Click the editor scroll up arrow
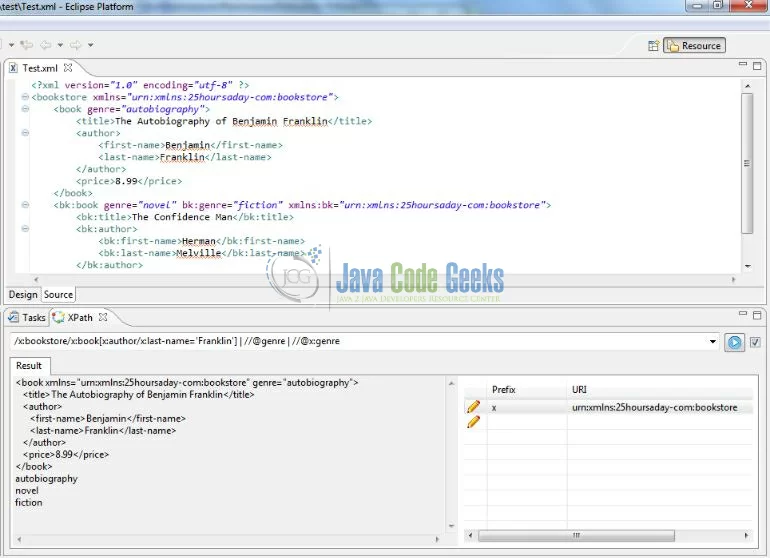Screen dimensions: 770x558 pos(747,86)
